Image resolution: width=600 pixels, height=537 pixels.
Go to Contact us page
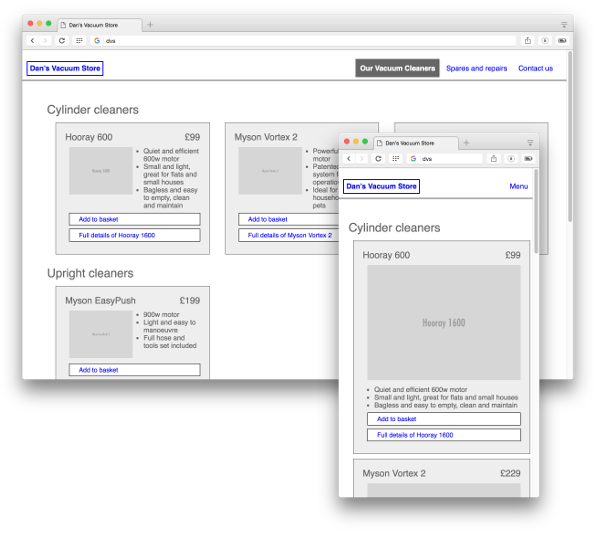coord(535,69)
